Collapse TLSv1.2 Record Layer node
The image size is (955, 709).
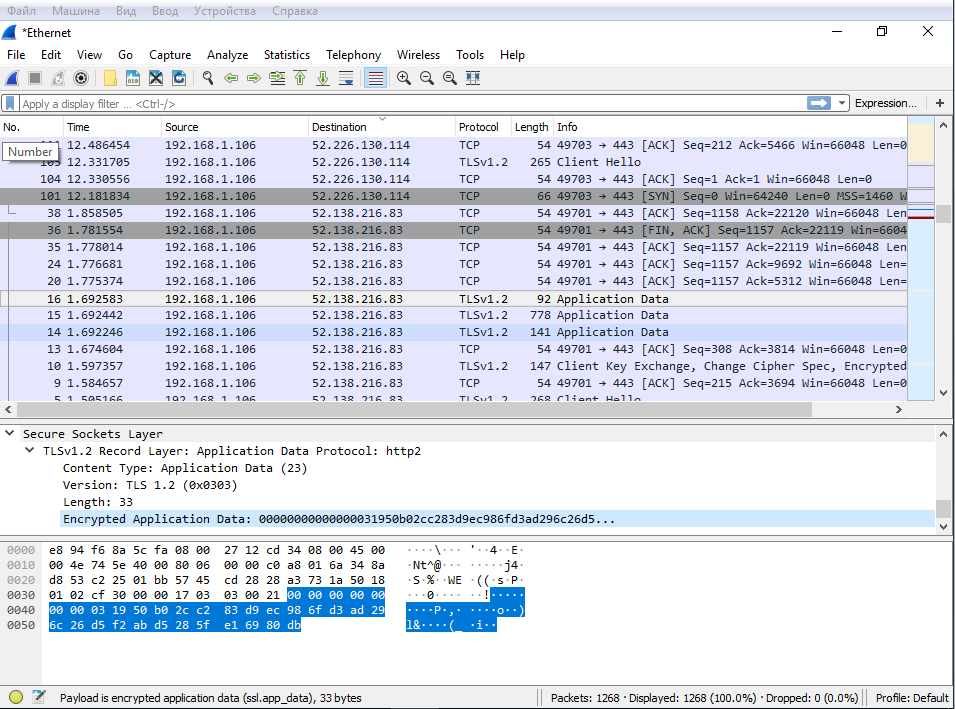tap(29, 450)
